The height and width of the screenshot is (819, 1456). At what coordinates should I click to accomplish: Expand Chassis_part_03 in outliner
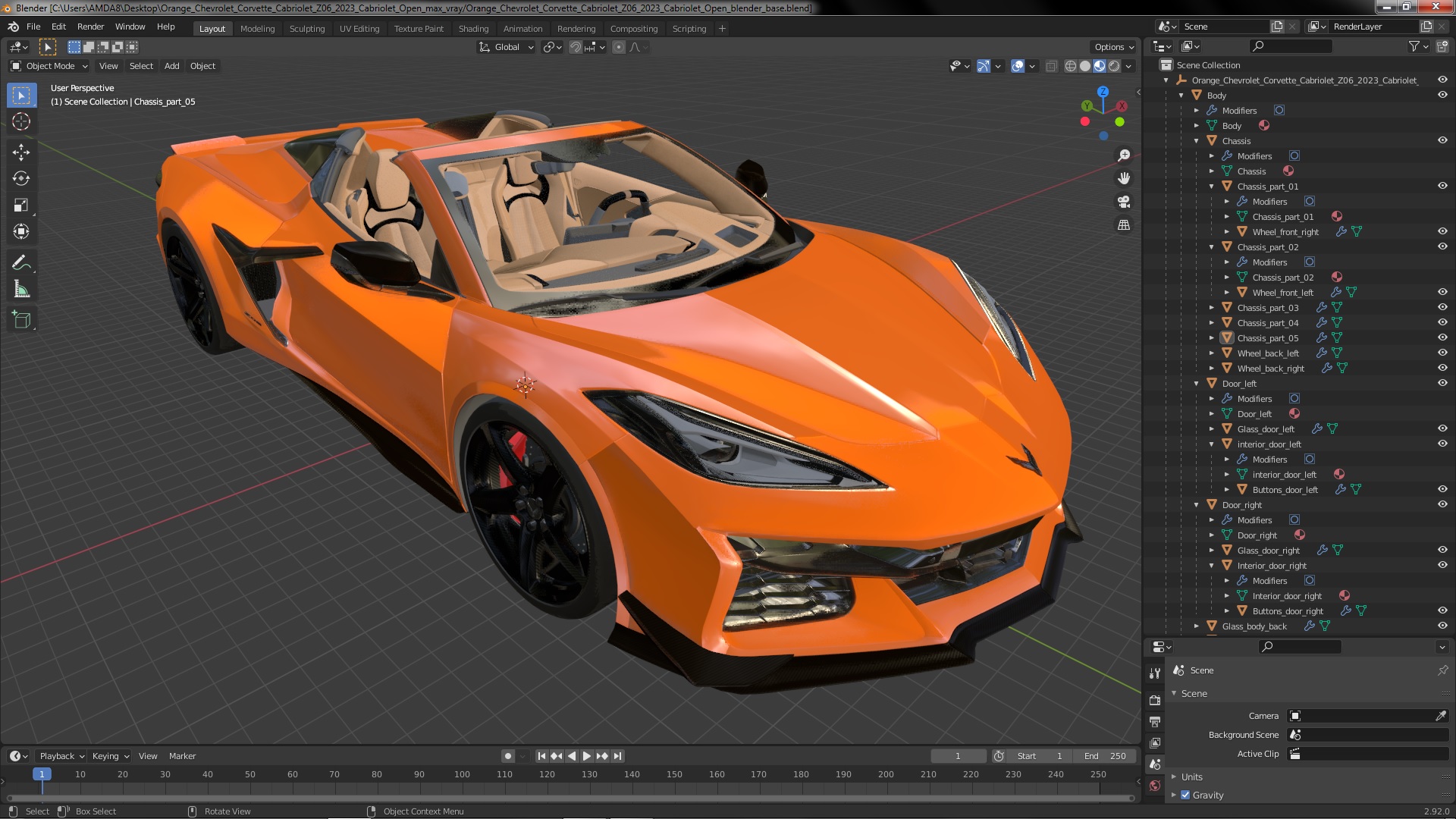pyautogui.click(x=1212, y=308)
